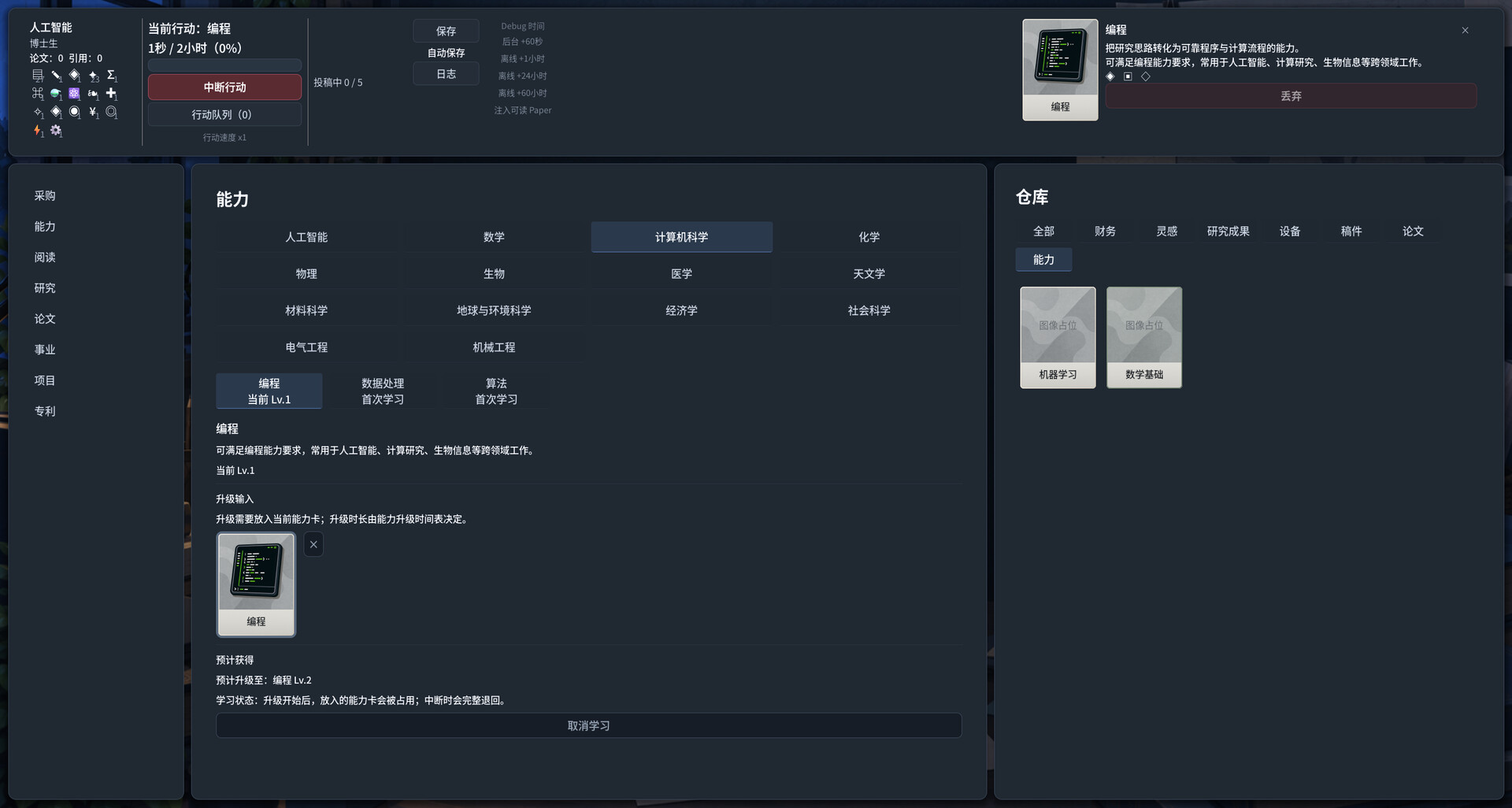Click the outlined sparkle icon
This screenshot has height=808, width=1512.
pyautogui.click(x=38, y=112)
